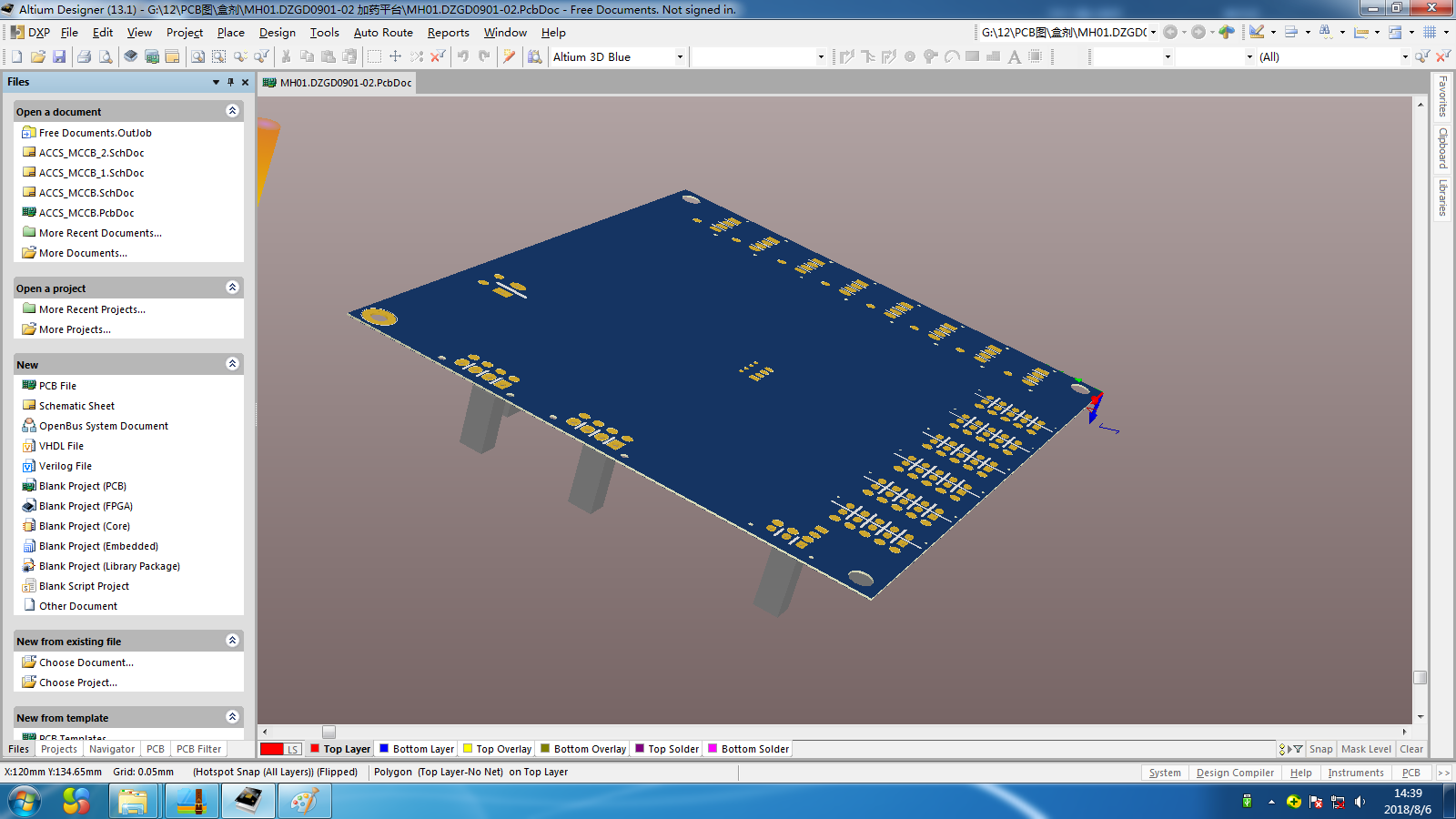The image size is (1456, 819).
Task: Create a new document with toolbar icon
Action: coord(16,56)
